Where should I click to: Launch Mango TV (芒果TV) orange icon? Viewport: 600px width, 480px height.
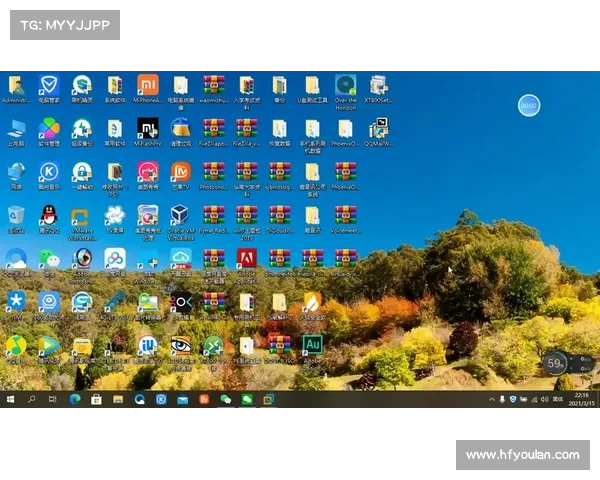181,172
